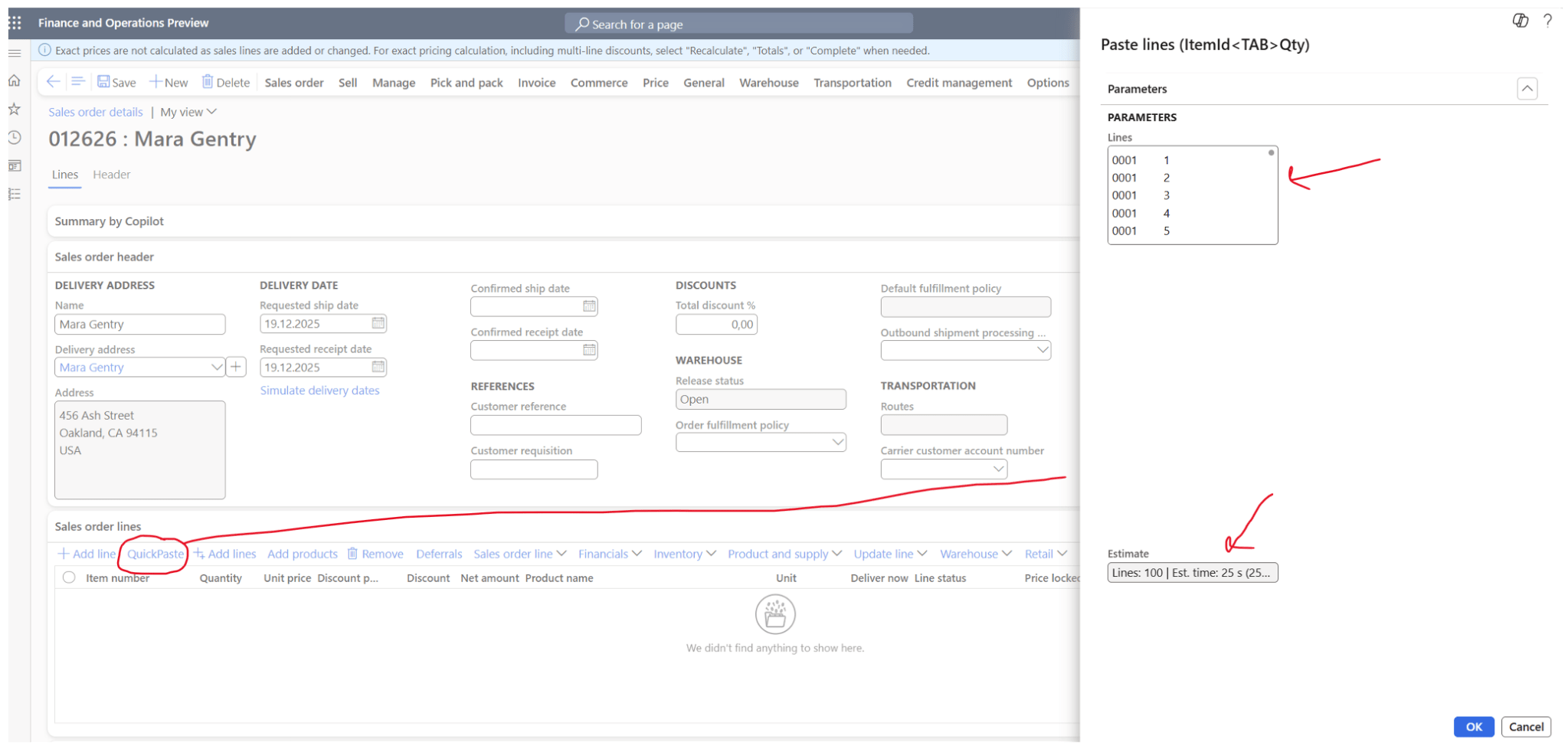The width and height of the screenshot is (1568, 749).
Task: Click the plus icon beside Delivery address
Action: click(236, 368)
